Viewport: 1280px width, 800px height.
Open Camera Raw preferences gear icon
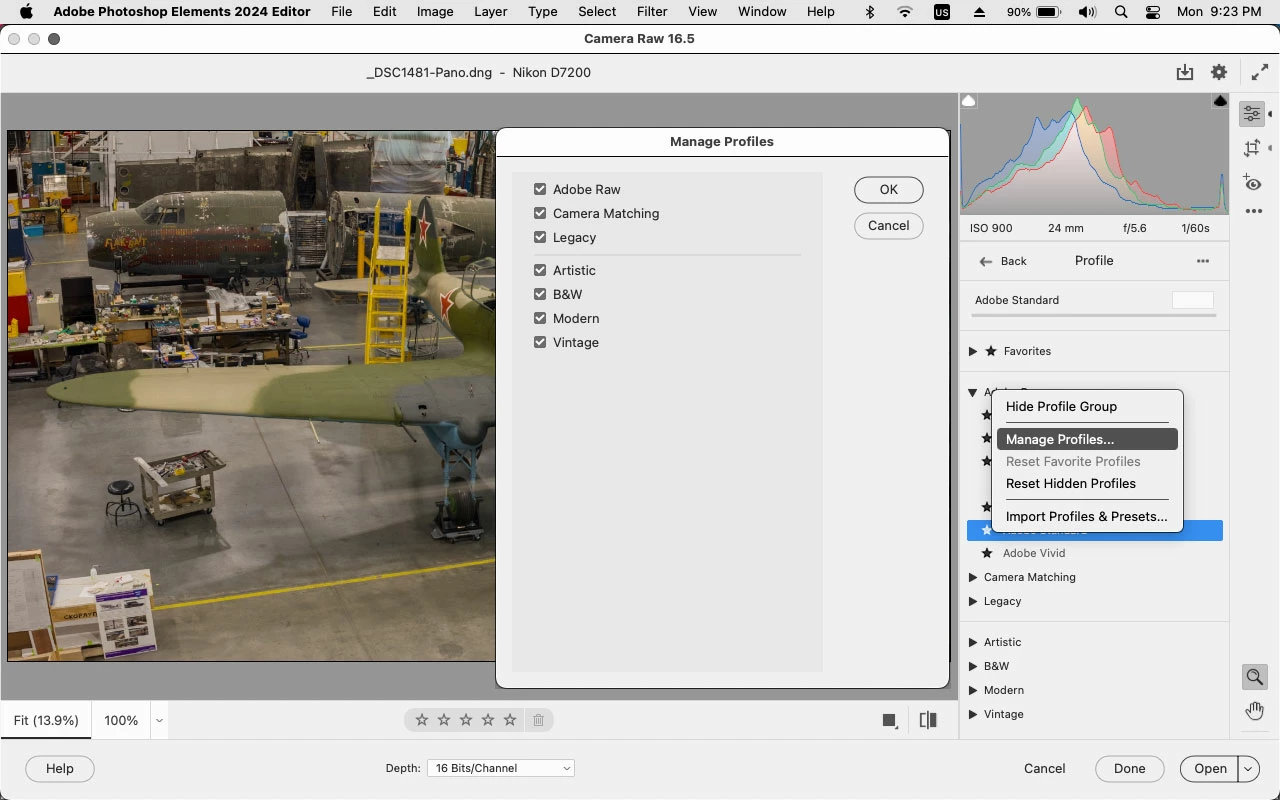pos(1218,72)
